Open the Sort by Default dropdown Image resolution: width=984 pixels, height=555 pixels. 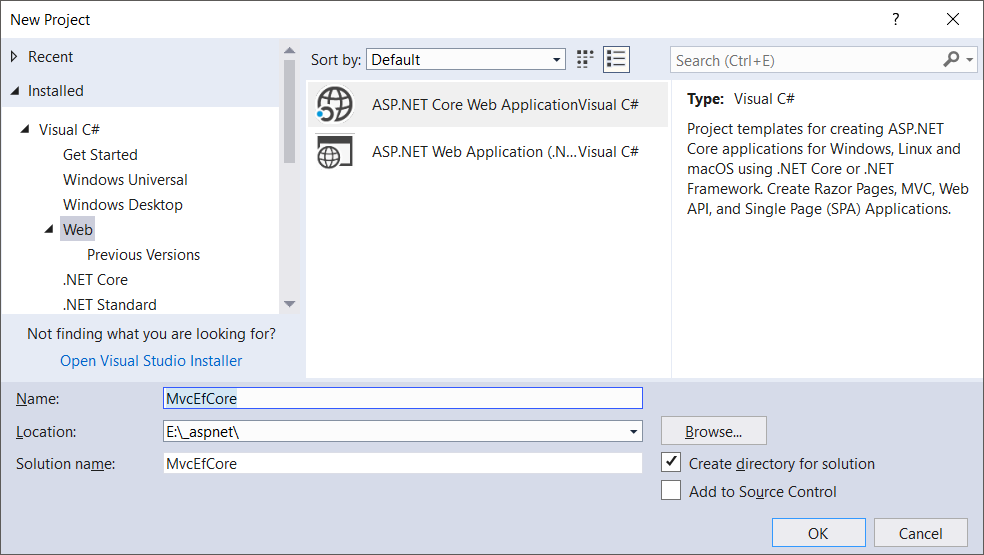click(x=466, y=60)
